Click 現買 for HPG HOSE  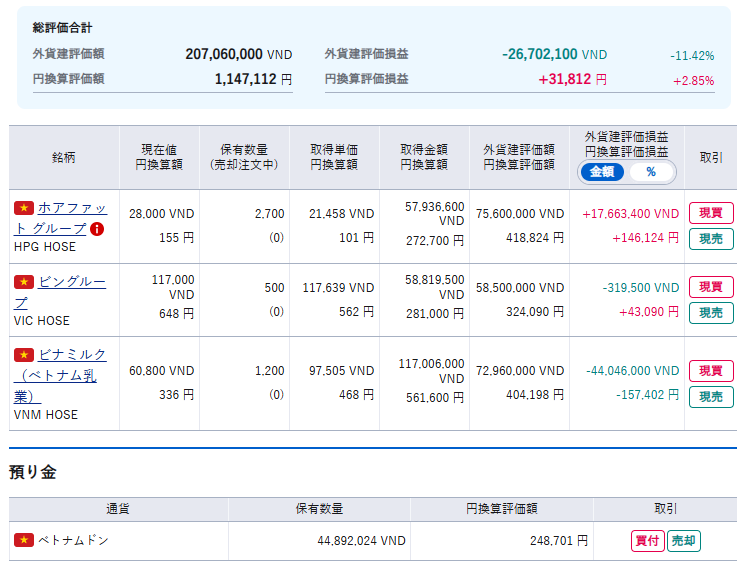point(711,213)
